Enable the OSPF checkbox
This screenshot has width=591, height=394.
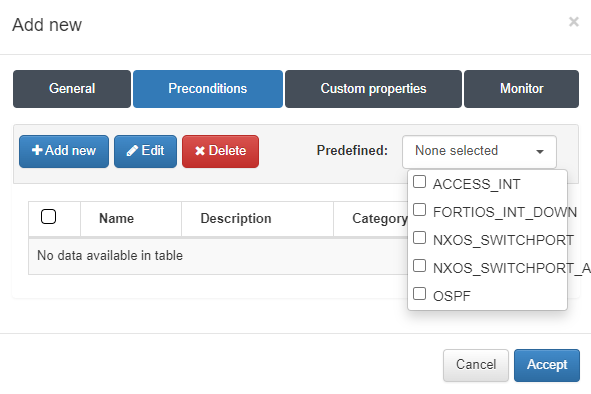pos(420,294)
